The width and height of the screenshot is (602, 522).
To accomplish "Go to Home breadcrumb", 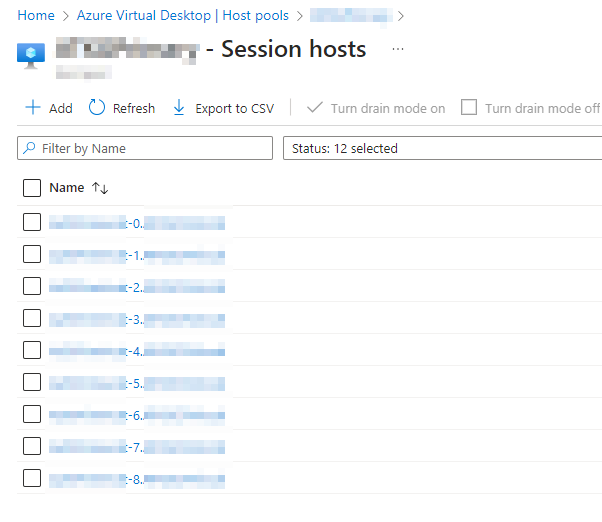I will pyautogui.click(x=36, y=16).
